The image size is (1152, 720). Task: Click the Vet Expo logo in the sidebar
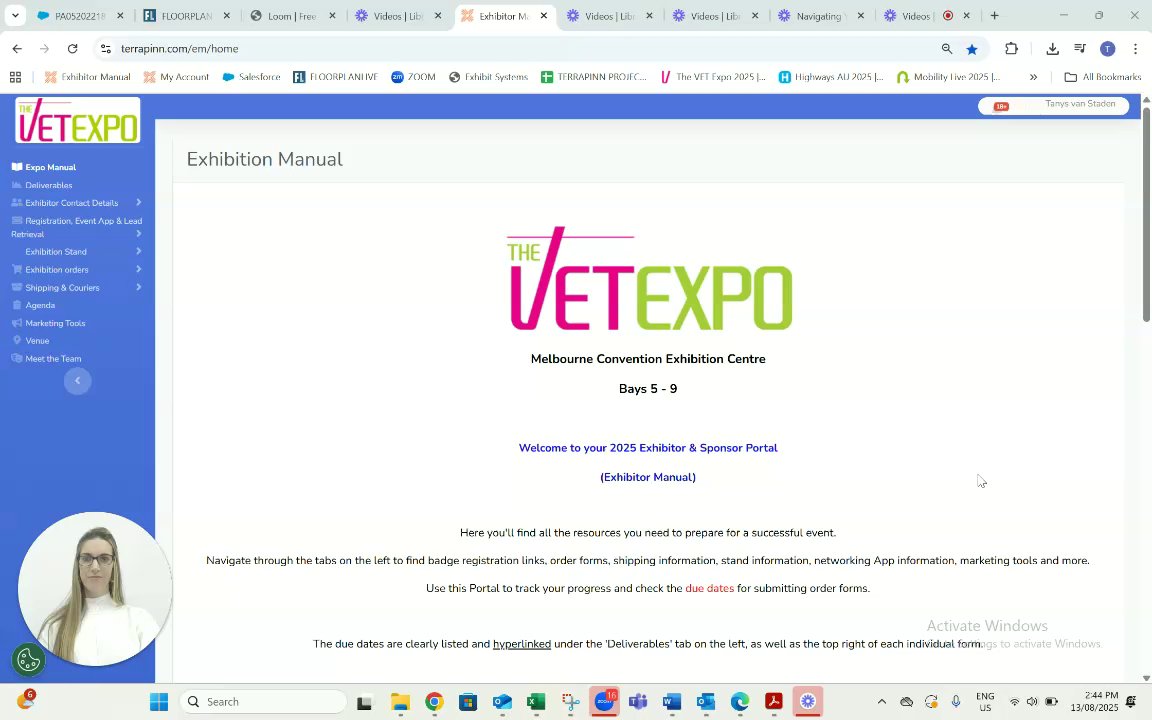point(77,120)
